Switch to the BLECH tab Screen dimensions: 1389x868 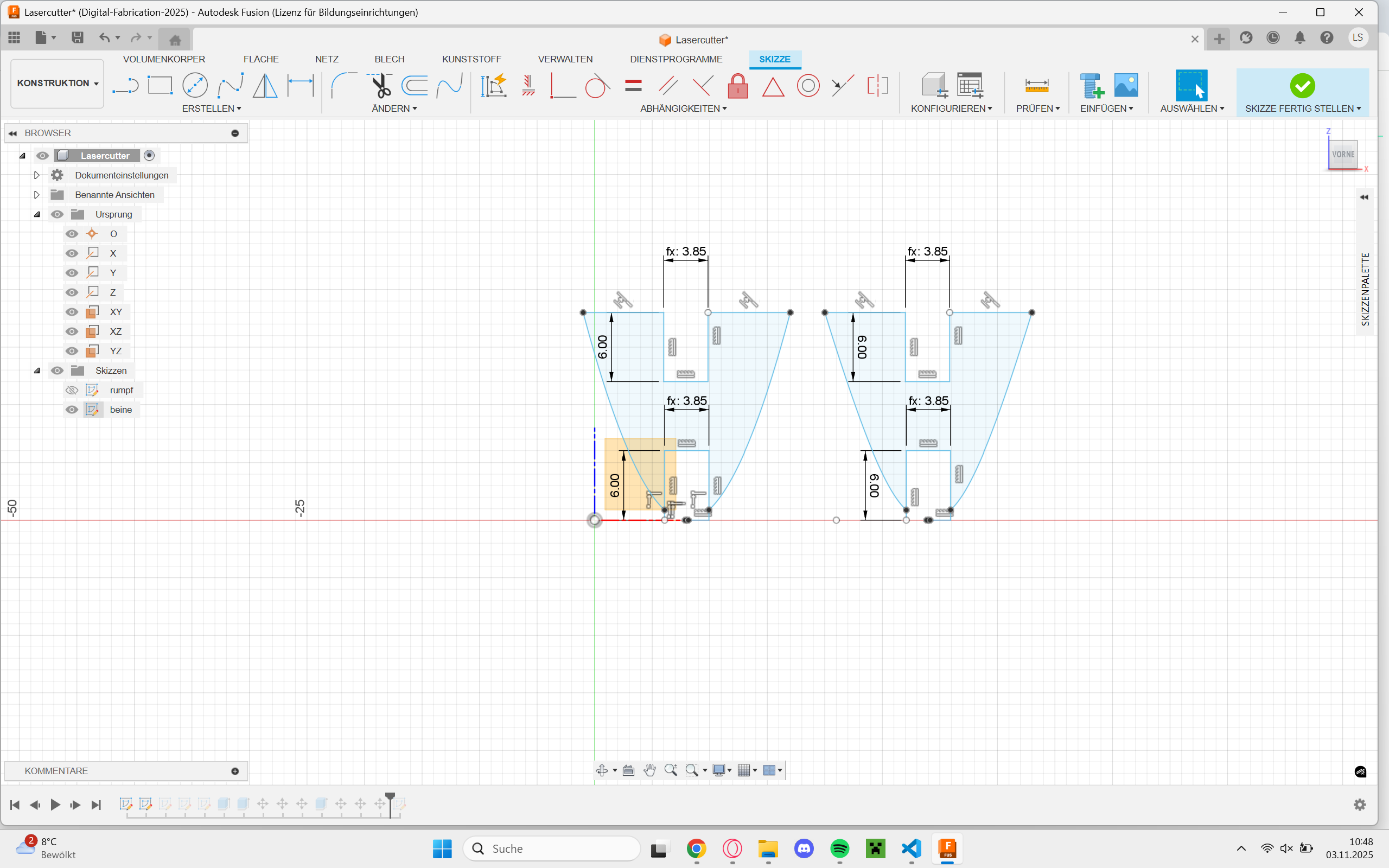[389, 59]
